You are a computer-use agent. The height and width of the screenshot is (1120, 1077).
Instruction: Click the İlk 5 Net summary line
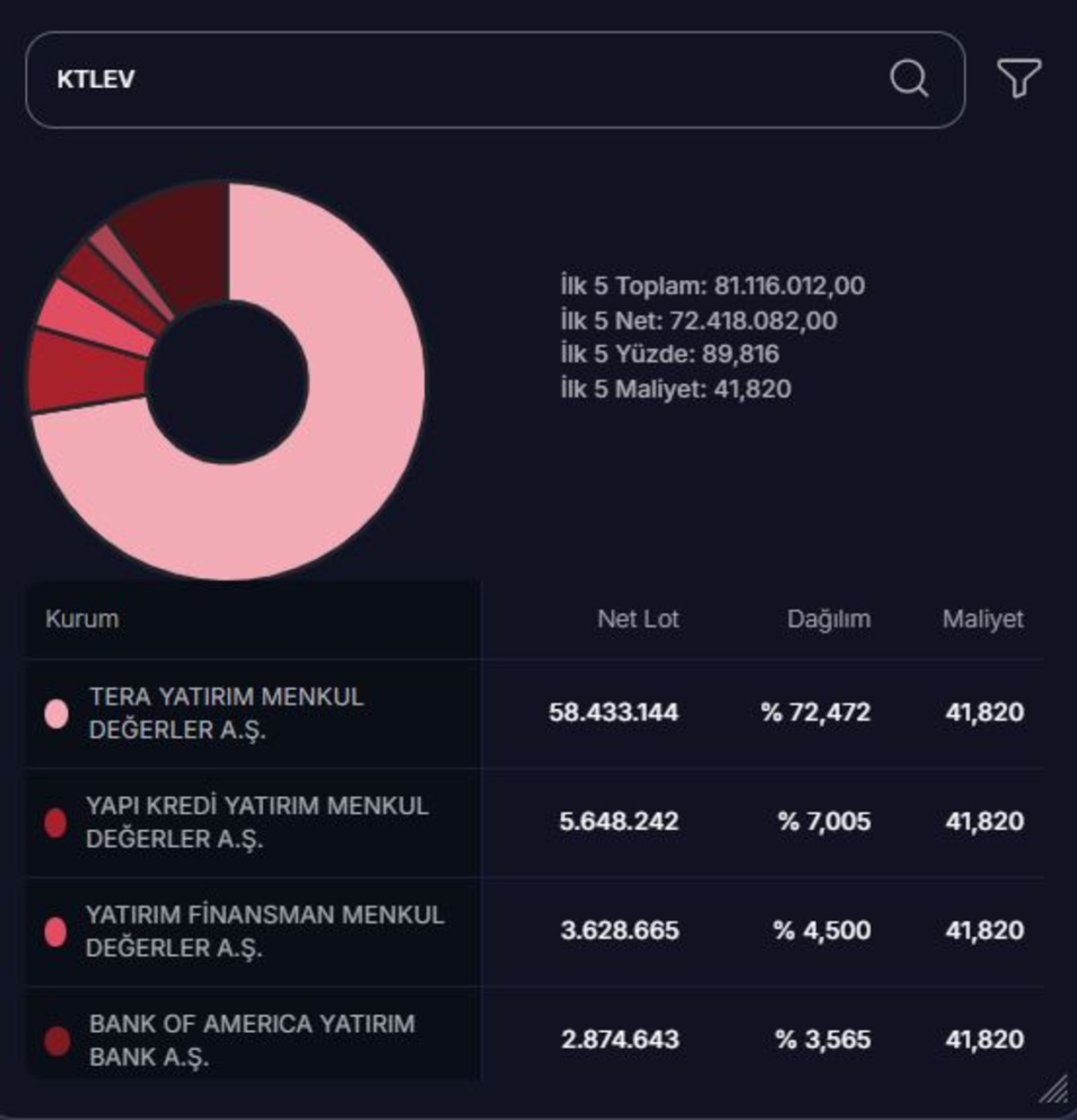pos(698,320)
